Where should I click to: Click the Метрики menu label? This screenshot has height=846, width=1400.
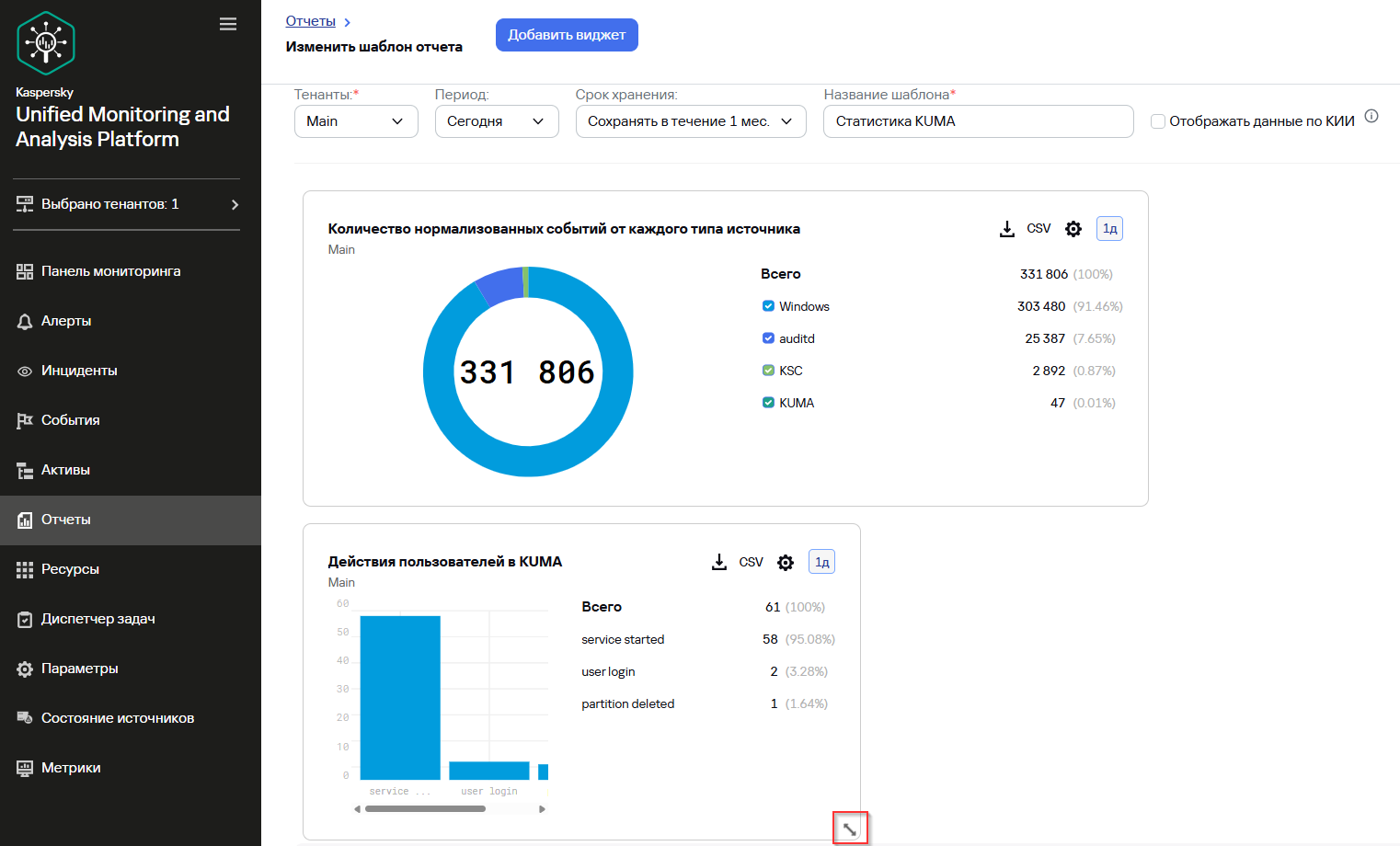tap(71, 768)
